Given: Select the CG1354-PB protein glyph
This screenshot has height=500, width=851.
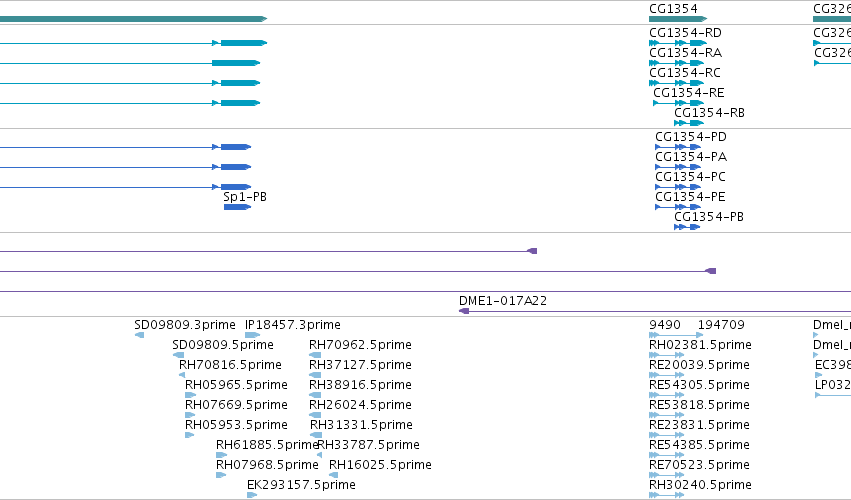Looking at the screenshot, I should point(687,227).
